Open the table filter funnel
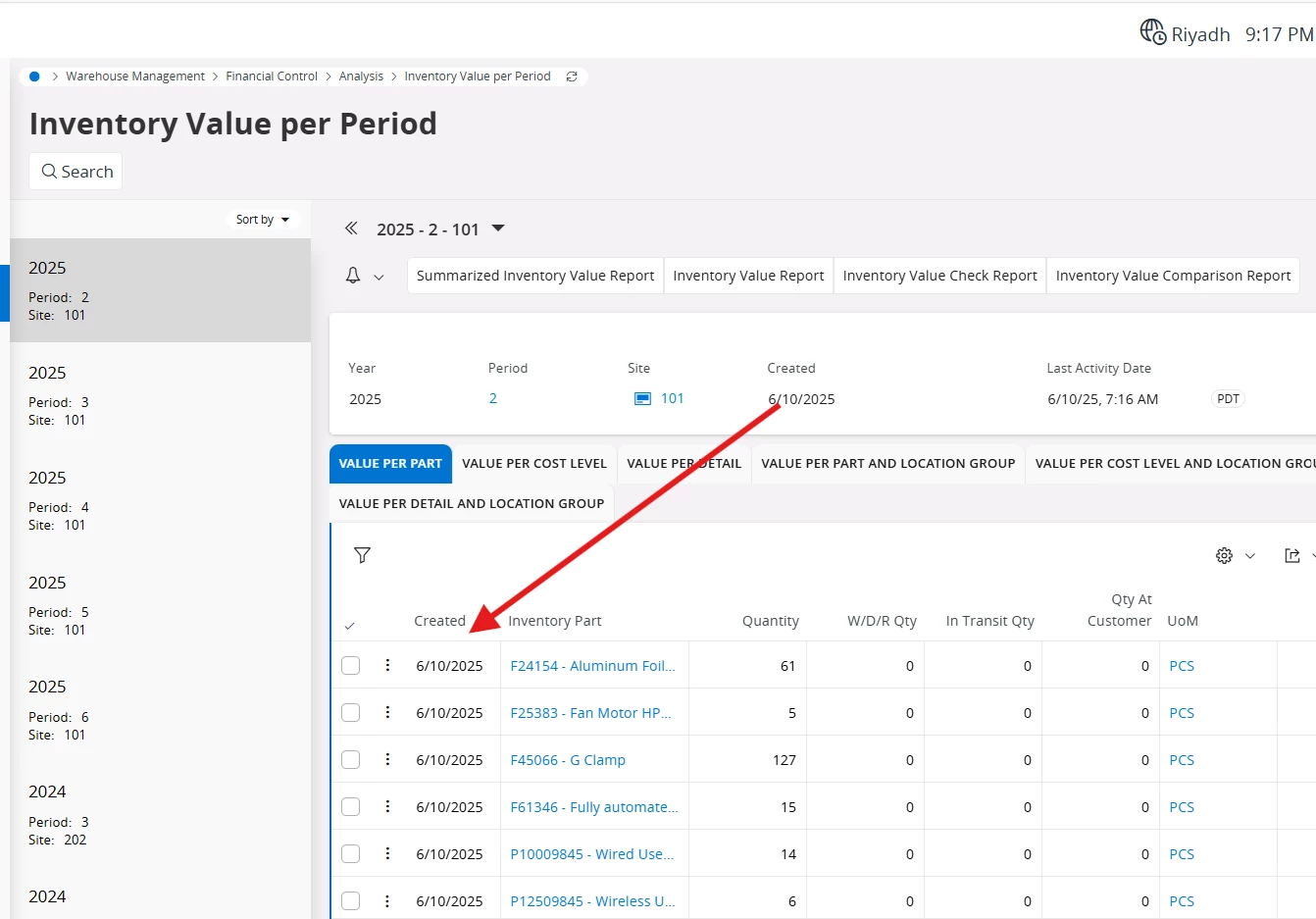This screenshot has width=1316, height=919. [362, 555]
